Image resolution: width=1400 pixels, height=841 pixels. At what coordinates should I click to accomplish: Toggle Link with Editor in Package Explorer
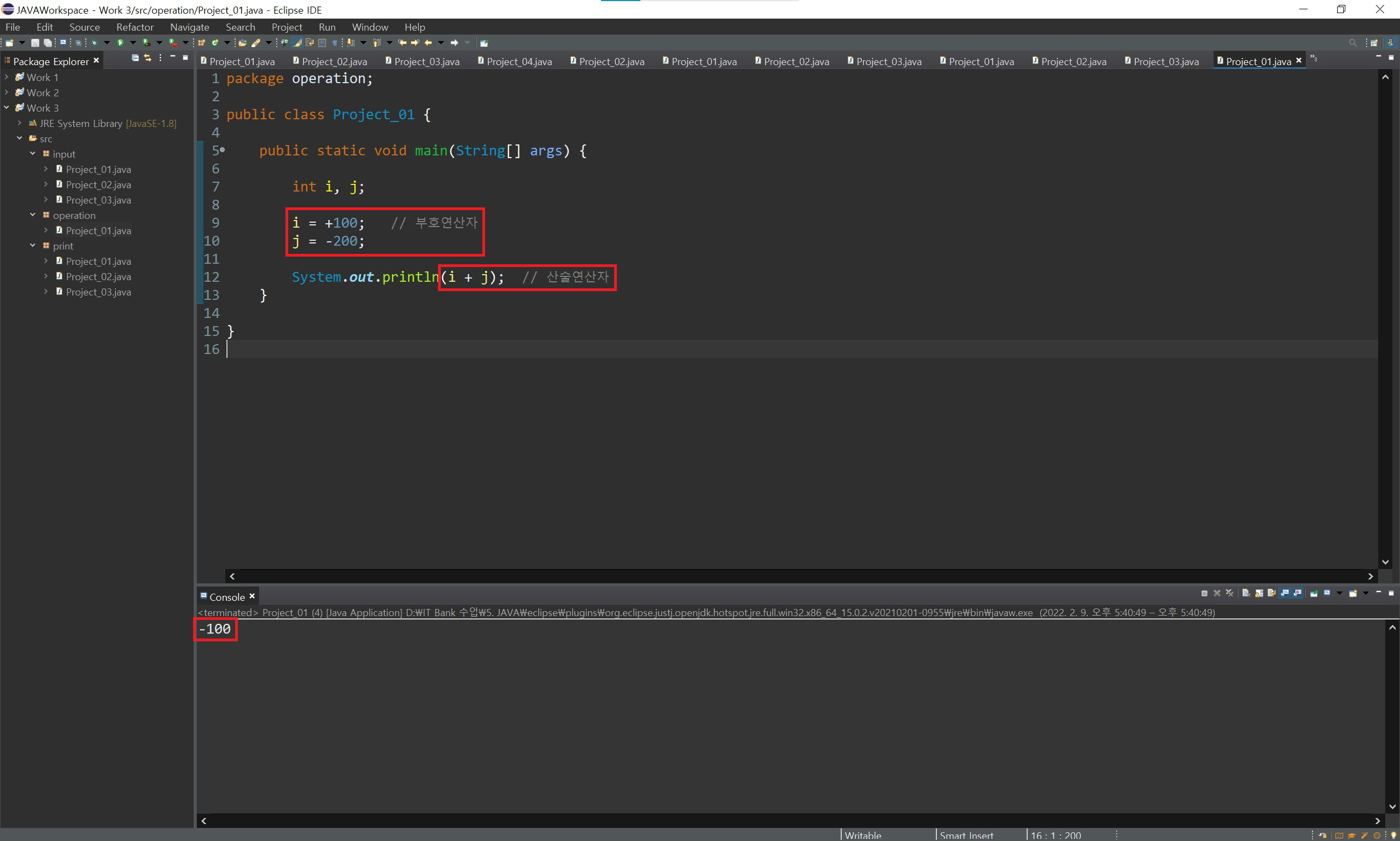(x=148, y=58)
